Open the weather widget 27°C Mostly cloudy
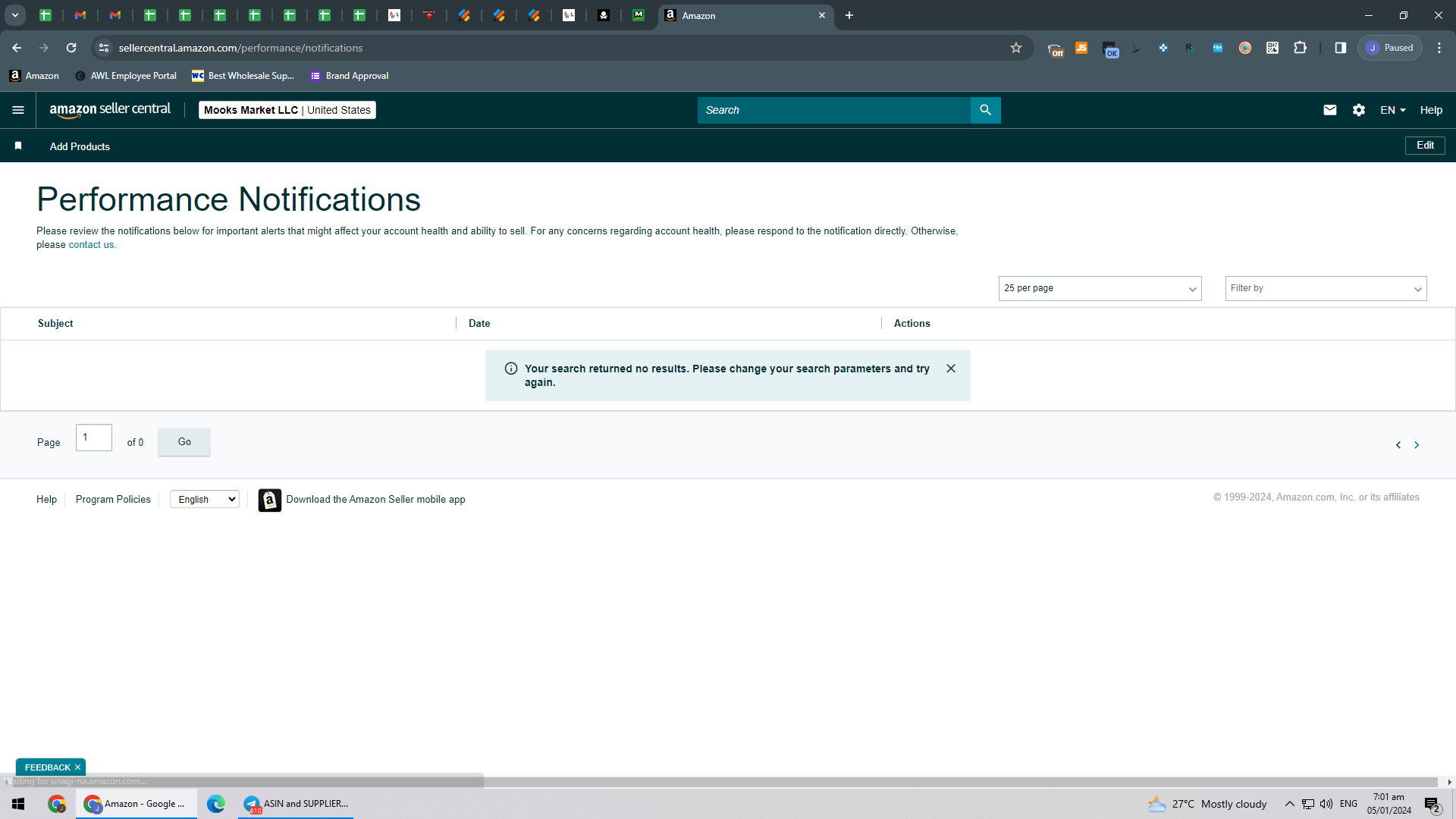The height and width of the screenshot is (819, 1456). coord(1207,804)
